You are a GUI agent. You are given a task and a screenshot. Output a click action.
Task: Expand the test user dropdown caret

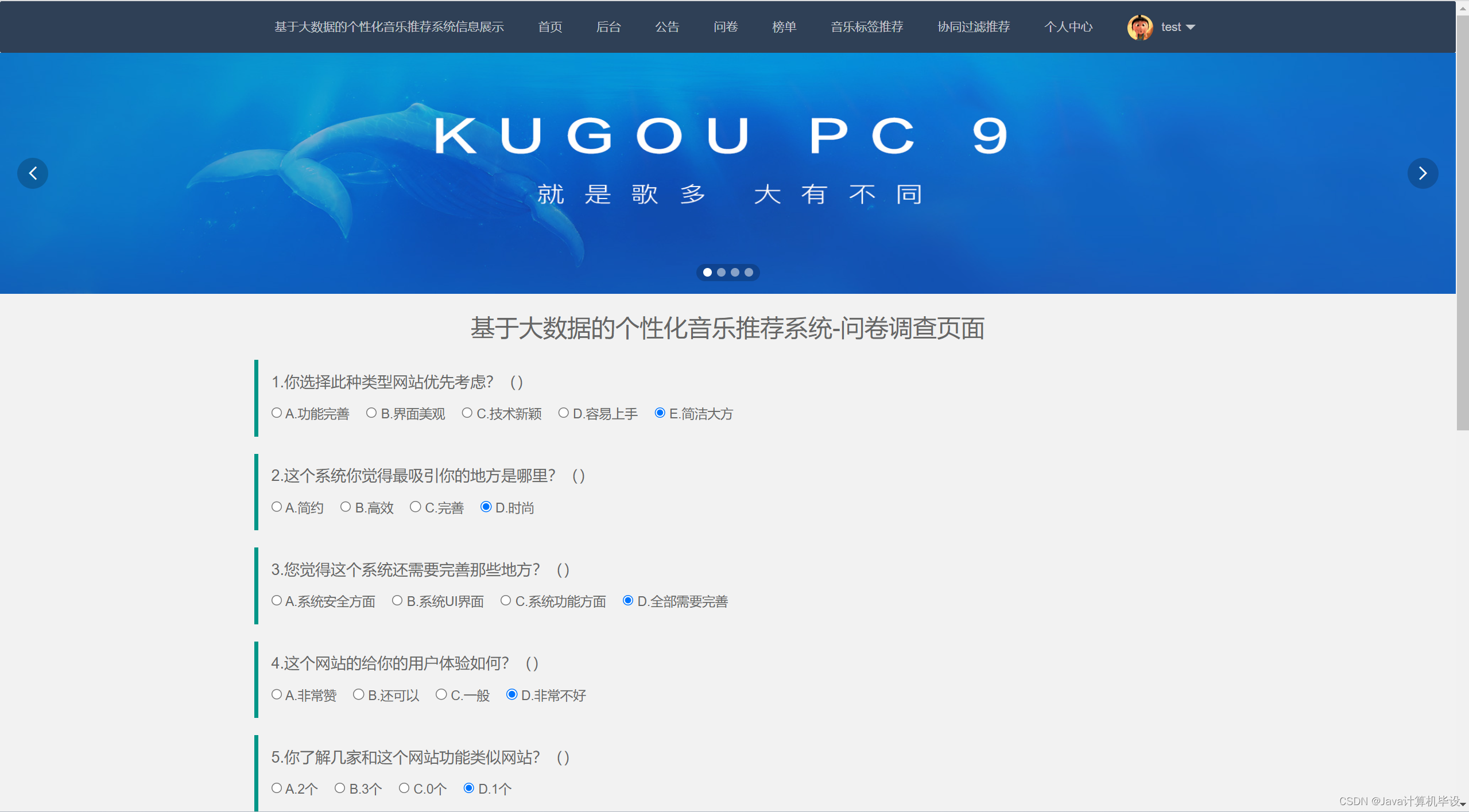[x=1191, y=27]
